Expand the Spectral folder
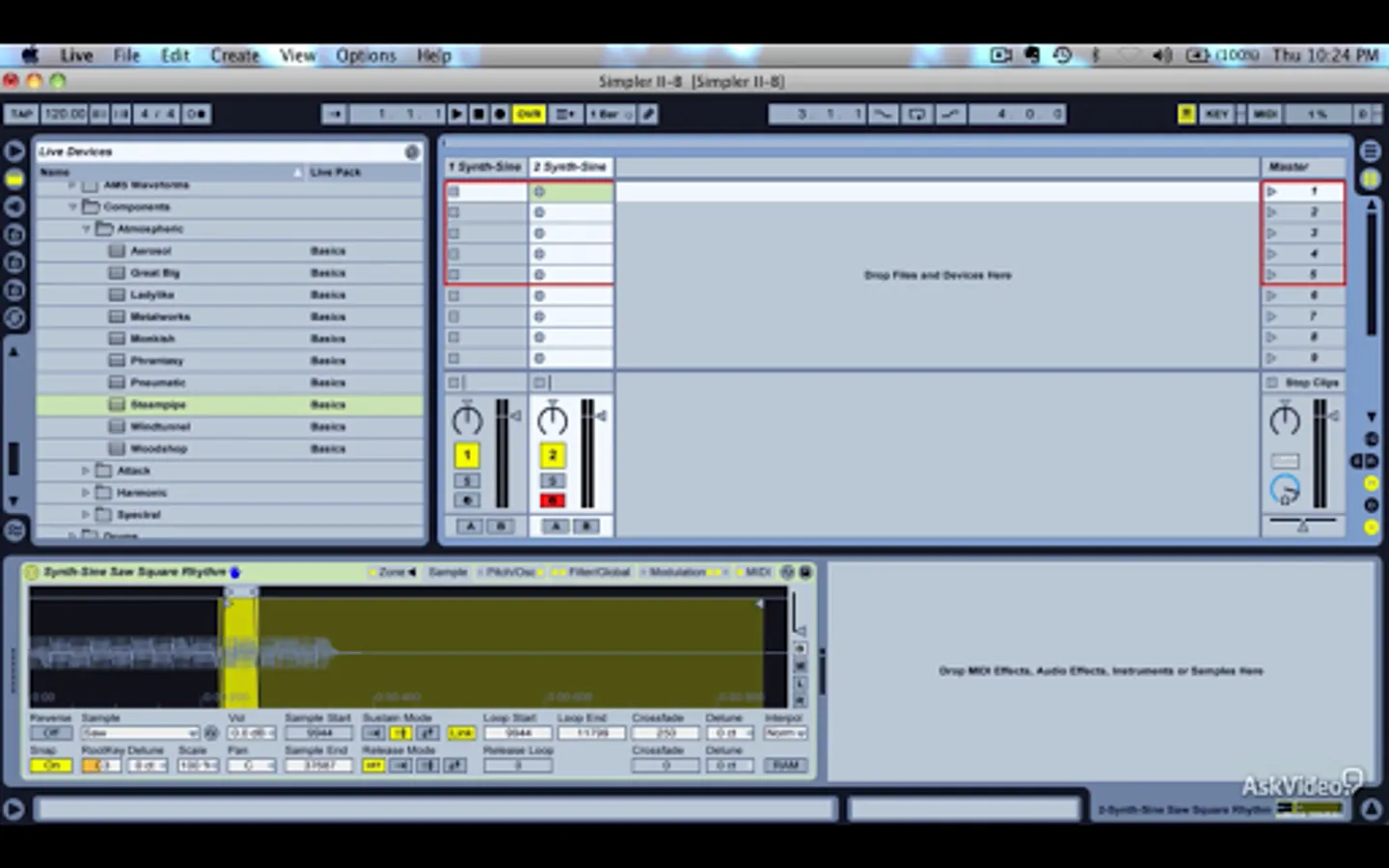 pyautogui.click(x=86, y=515)
